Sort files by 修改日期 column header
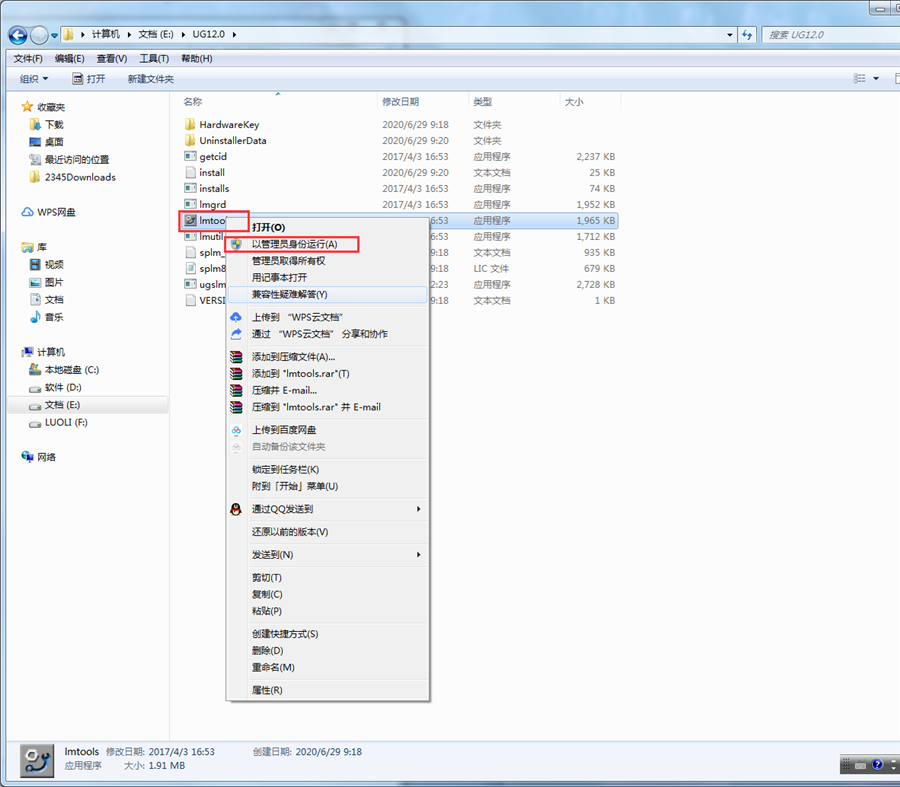900x787 pixels. (401, 102)
